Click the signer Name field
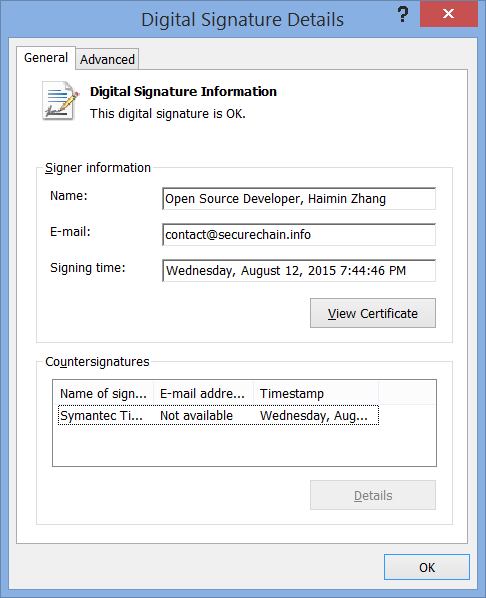The height and width of the screenshot is (598, 486). (x=299, y=199)
